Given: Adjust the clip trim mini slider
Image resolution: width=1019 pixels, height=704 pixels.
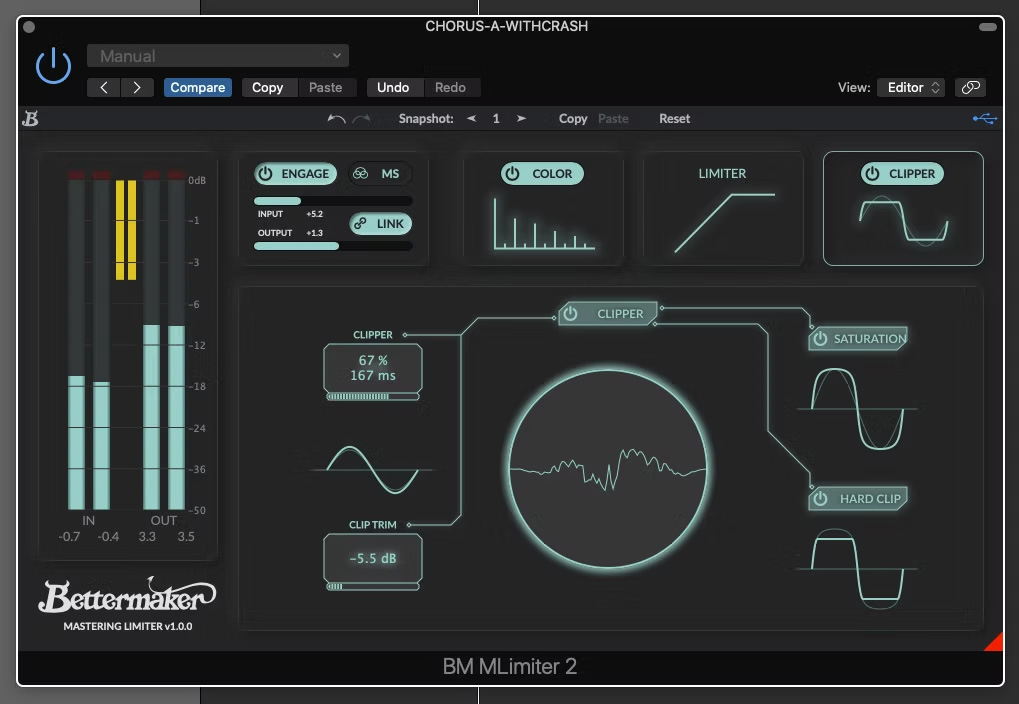Looking at the screenshot, I should coord(372,586).
